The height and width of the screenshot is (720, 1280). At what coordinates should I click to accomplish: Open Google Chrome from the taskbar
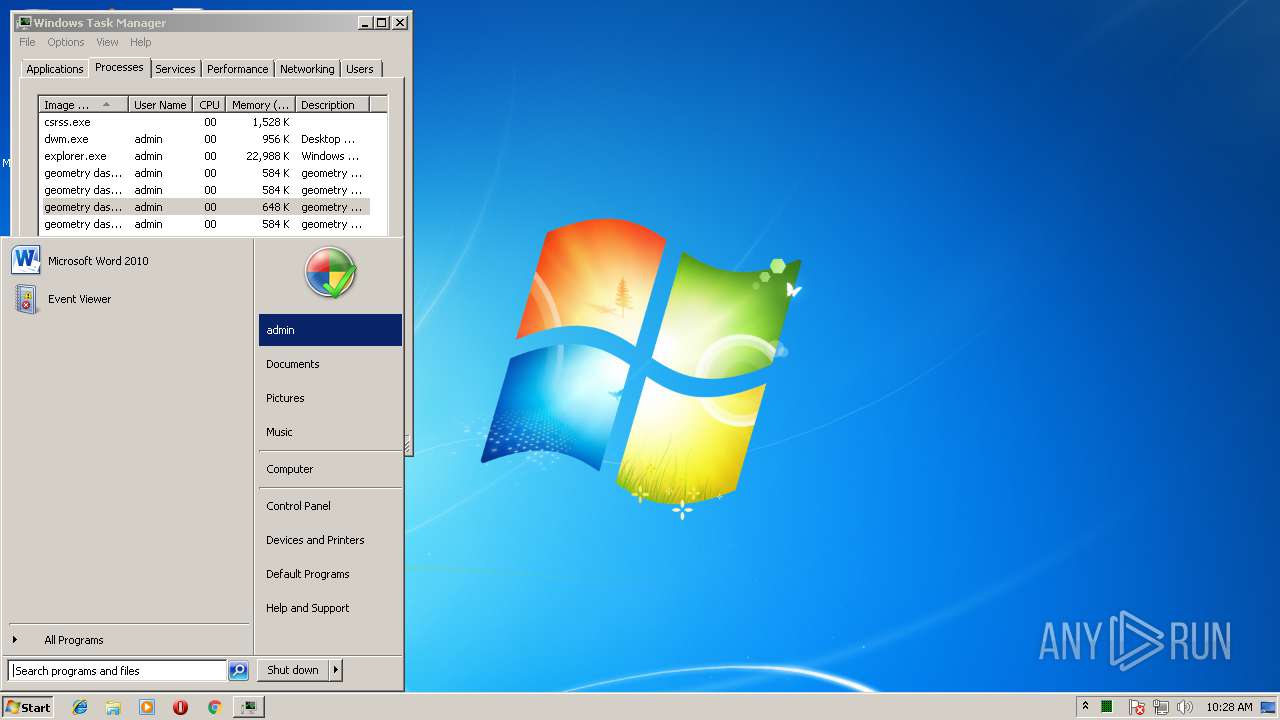click(214, 707)
